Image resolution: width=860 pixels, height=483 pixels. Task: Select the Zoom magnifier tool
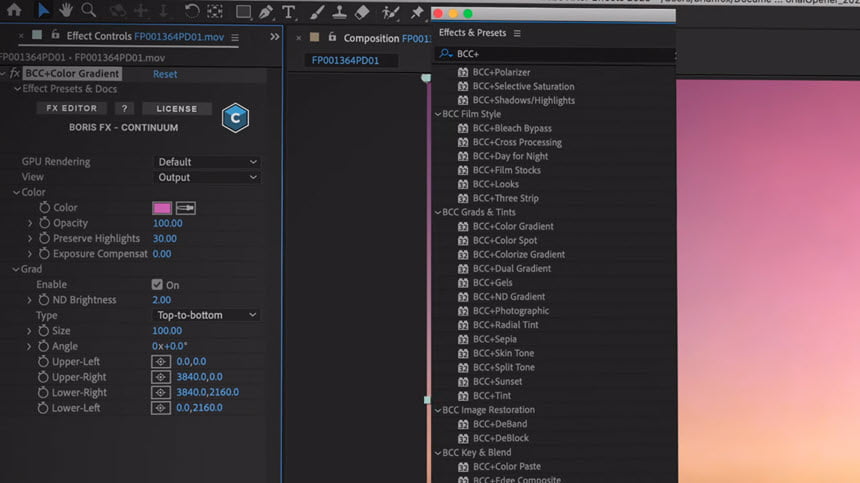point(89,10)
